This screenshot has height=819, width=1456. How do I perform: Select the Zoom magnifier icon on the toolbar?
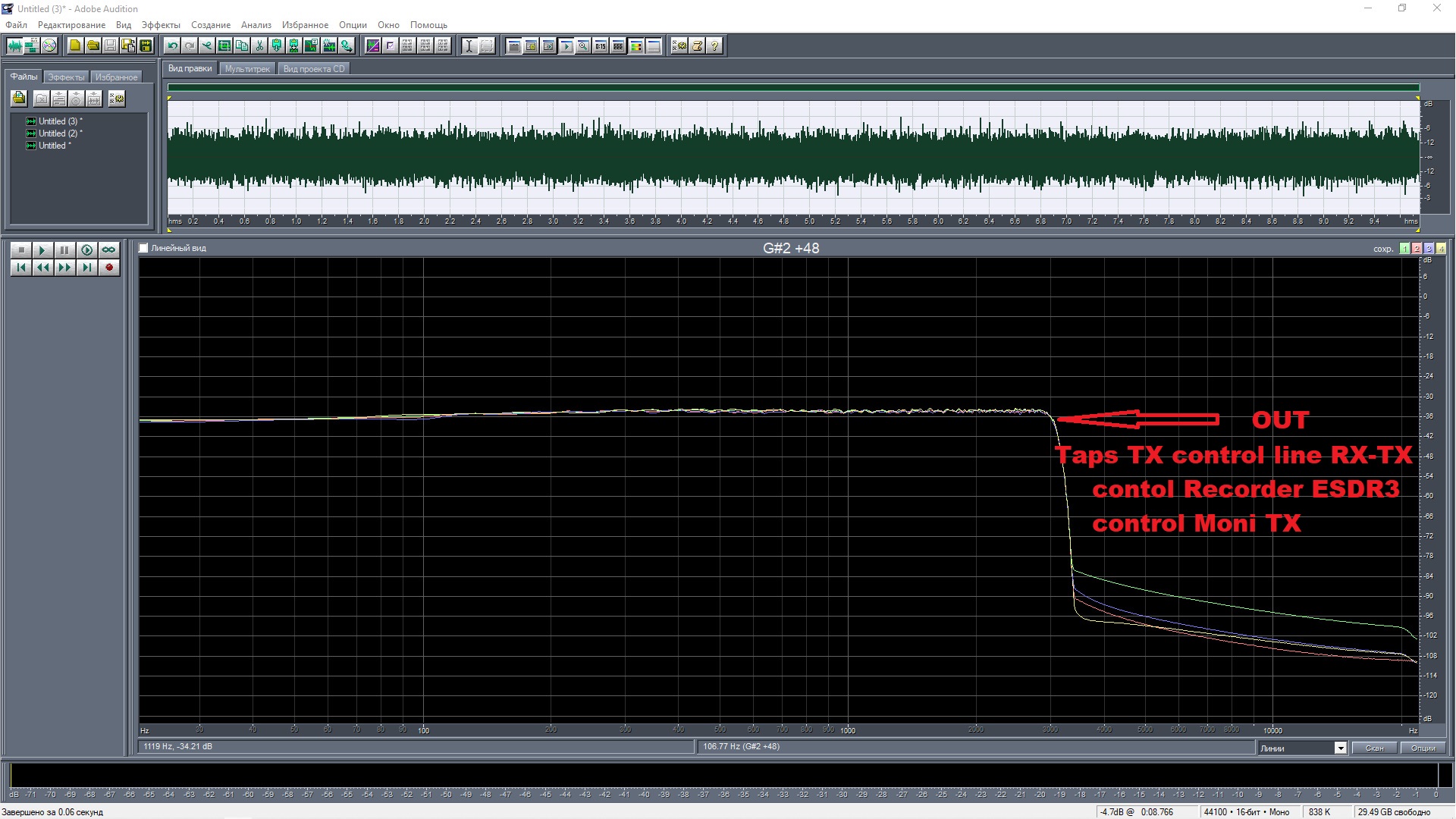pyautogui.click(x=582, y=45)
